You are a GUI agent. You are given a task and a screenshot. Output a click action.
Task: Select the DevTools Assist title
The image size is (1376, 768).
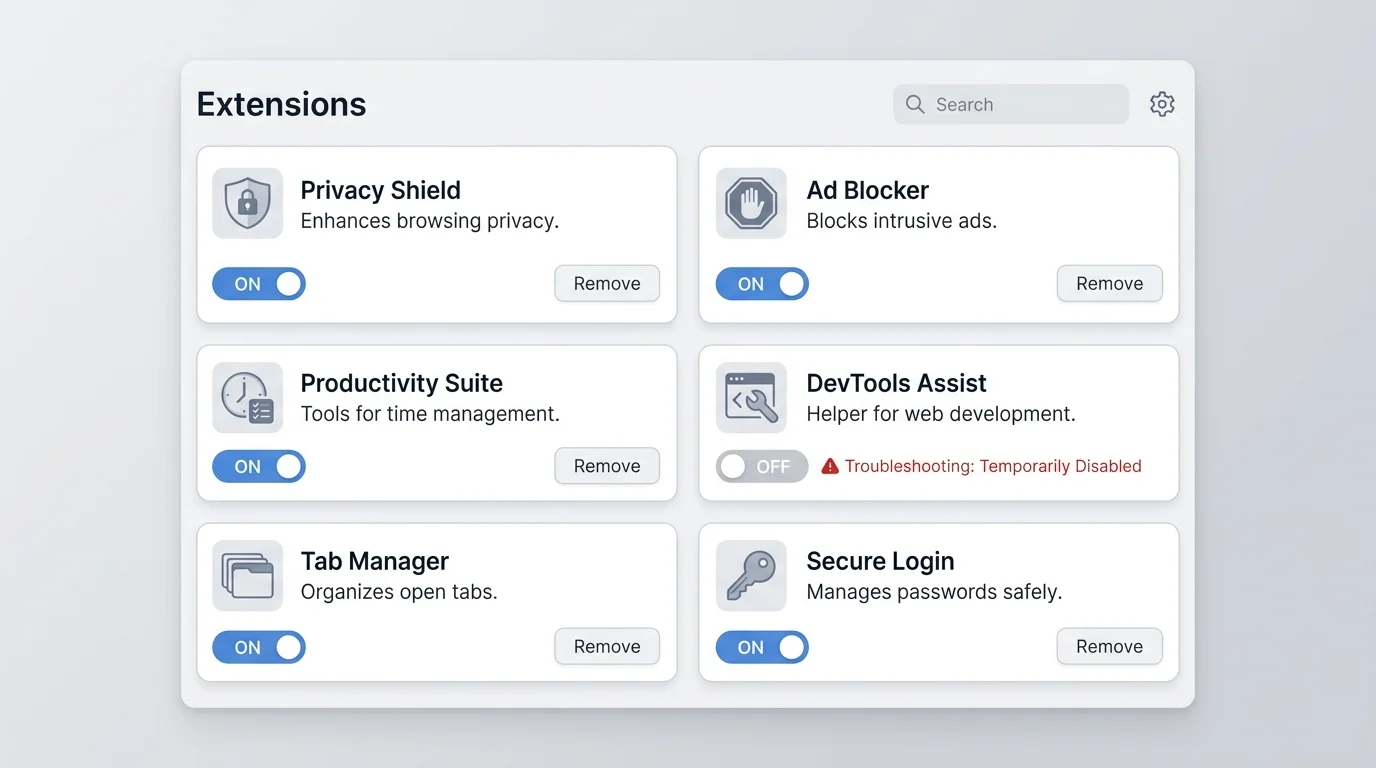tap(897, 383)
